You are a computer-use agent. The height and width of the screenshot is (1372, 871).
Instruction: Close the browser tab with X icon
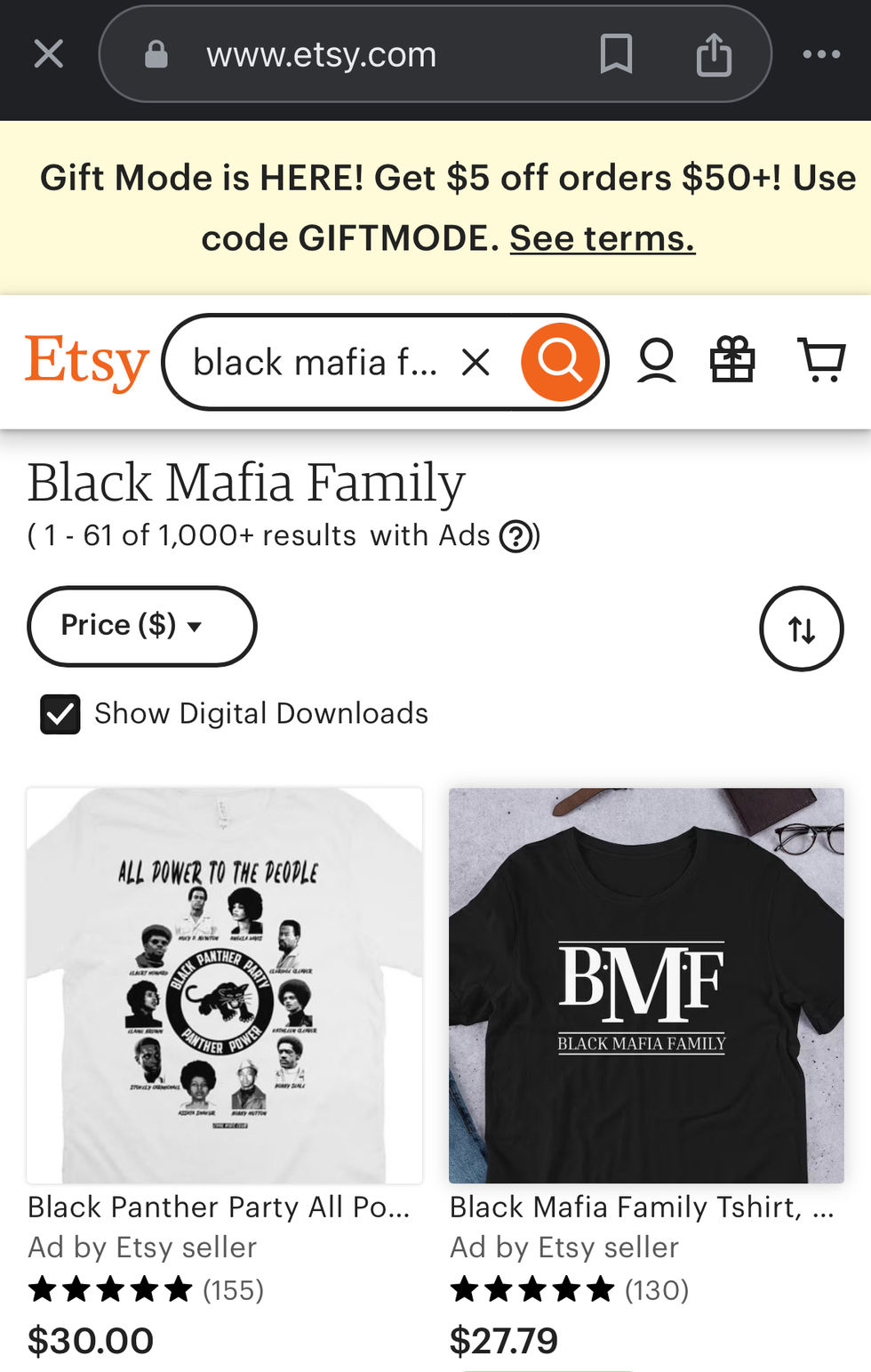(x=49, y=54)
